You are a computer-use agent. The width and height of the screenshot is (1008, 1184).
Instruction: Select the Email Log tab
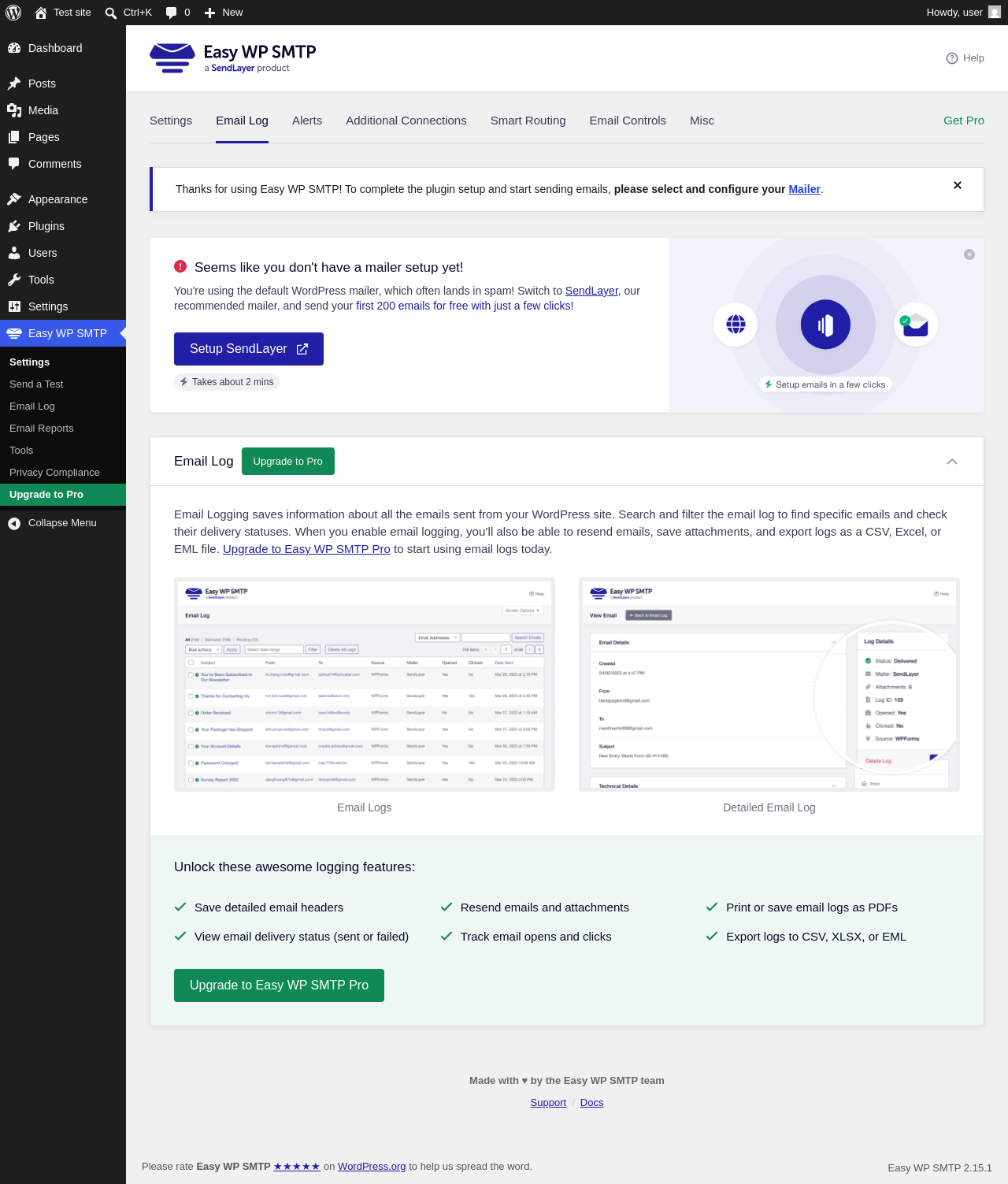pyautogui.click(x=243, y=121)
